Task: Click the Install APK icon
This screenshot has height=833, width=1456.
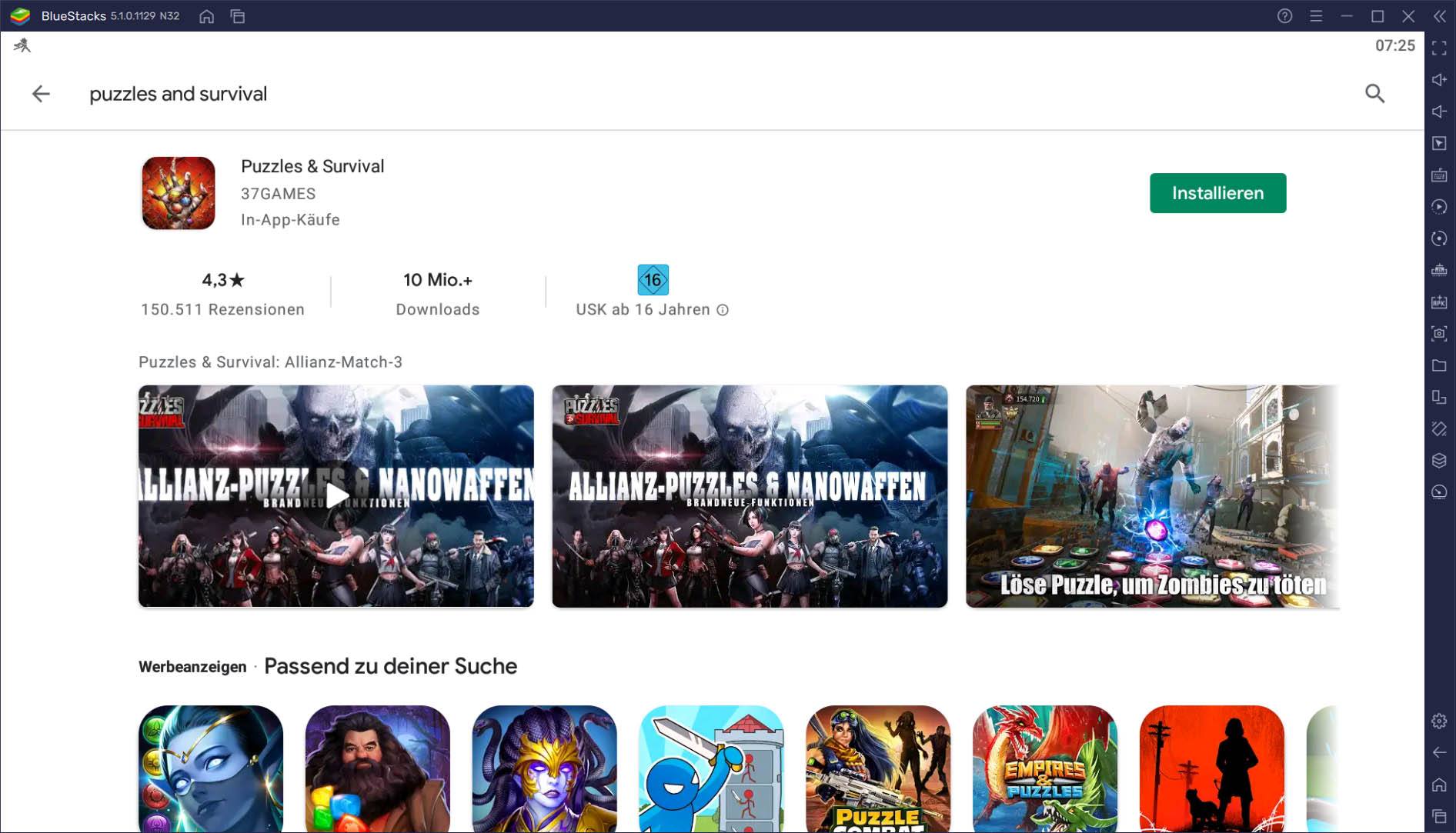Action: click(1439, 302)
